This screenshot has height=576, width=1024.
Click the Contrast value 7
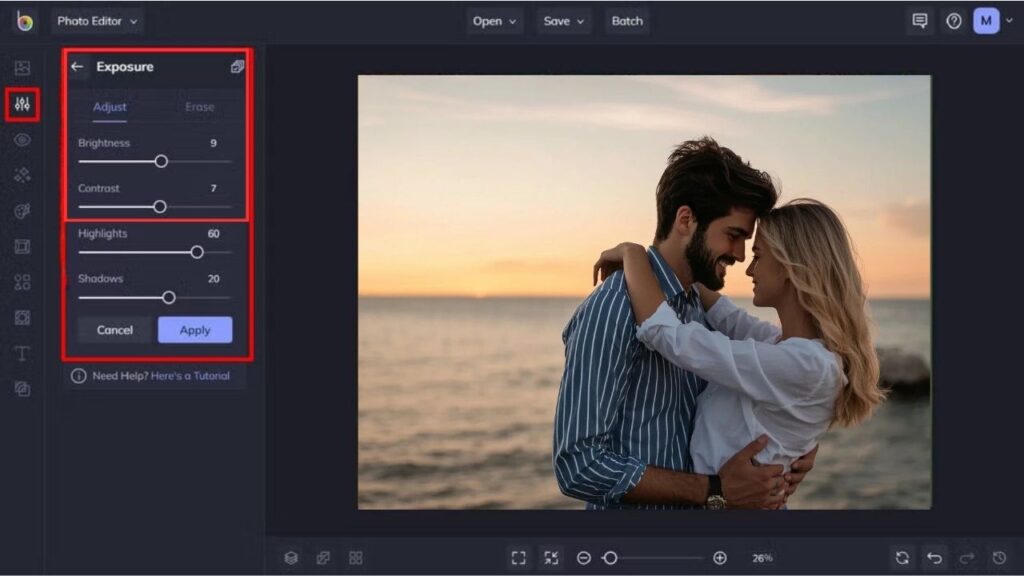coord(214,188)
